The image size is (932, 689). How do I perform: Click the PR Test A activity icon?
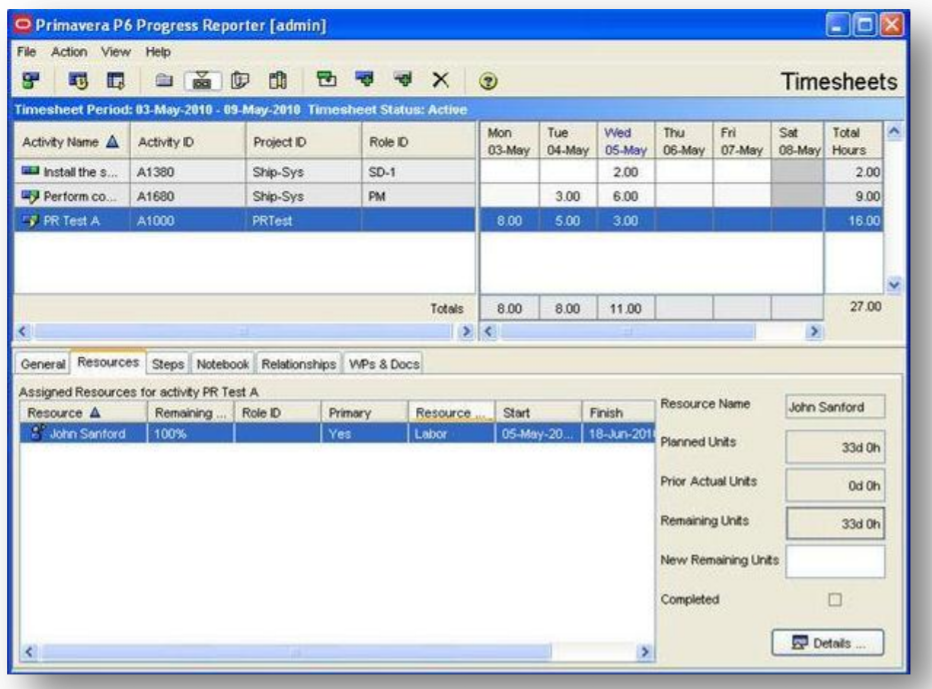click(x=30, y=221)
